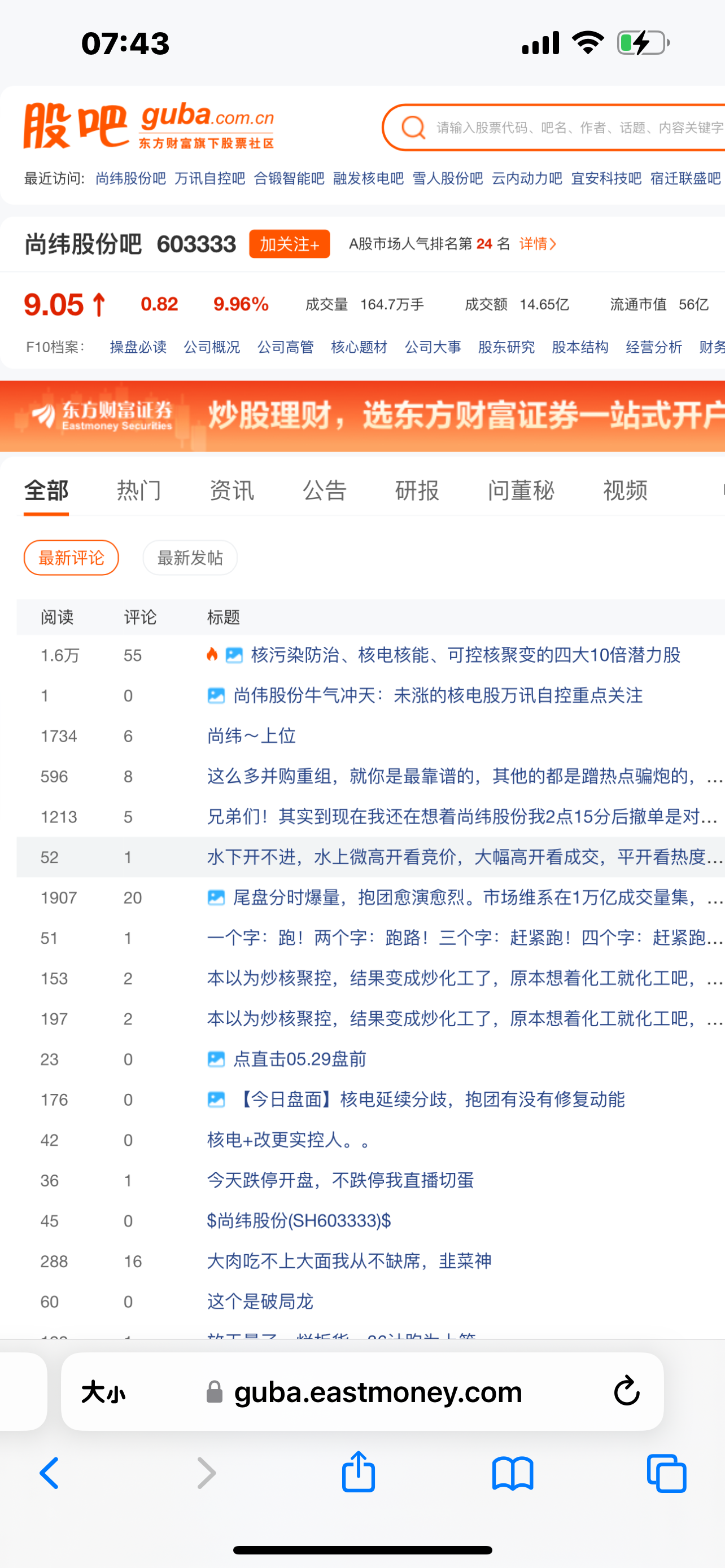Open post 这个是破局龙
Viewport: 725px width, 1568px height.
(260, 1302)
